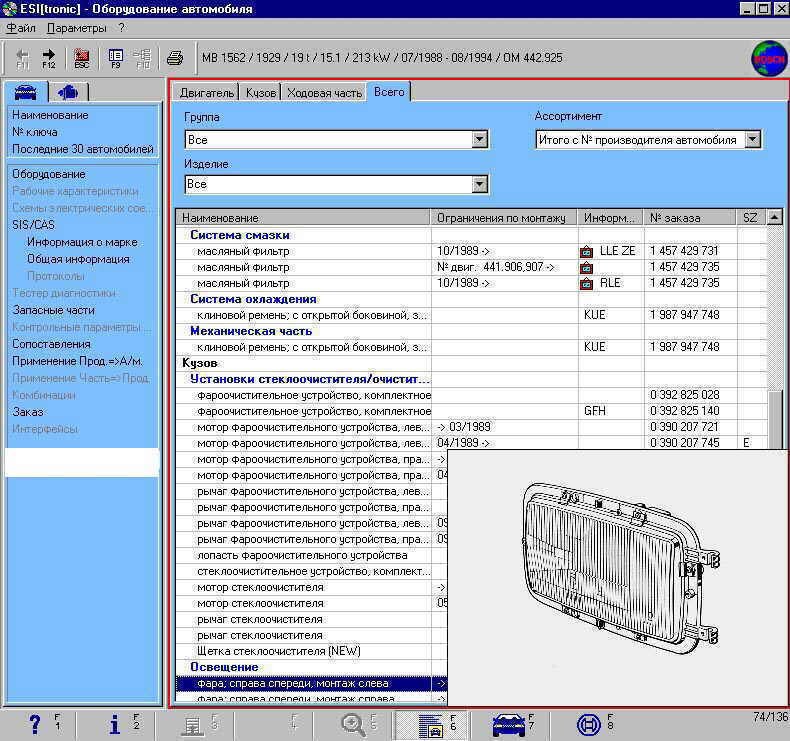Viewport: 790px width, 741px height.
Task: Click the F9 list toolbar icon
Action: point(116,57)
